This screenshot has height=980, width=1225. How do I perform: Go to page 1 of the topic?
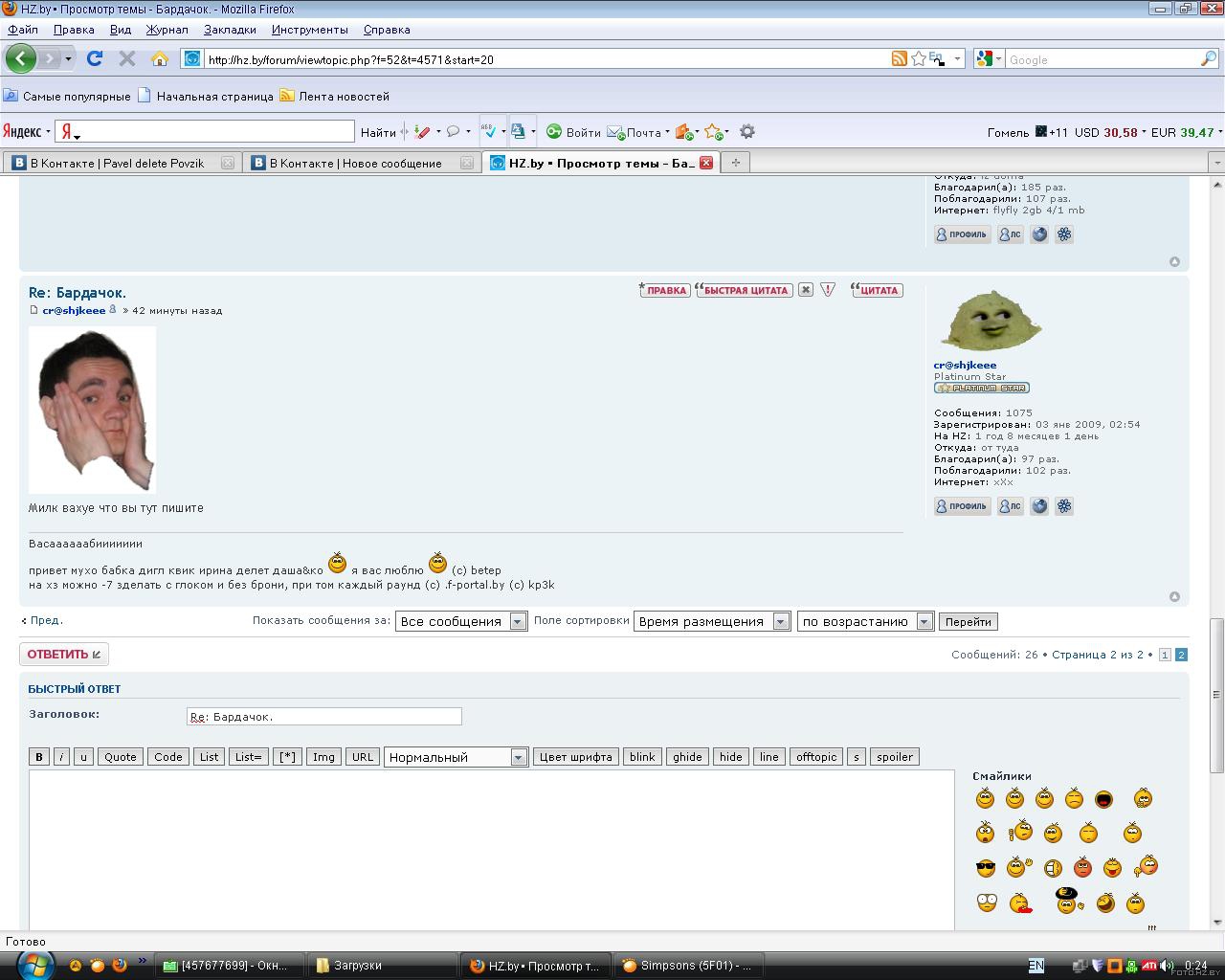[x=1165, y=655]
